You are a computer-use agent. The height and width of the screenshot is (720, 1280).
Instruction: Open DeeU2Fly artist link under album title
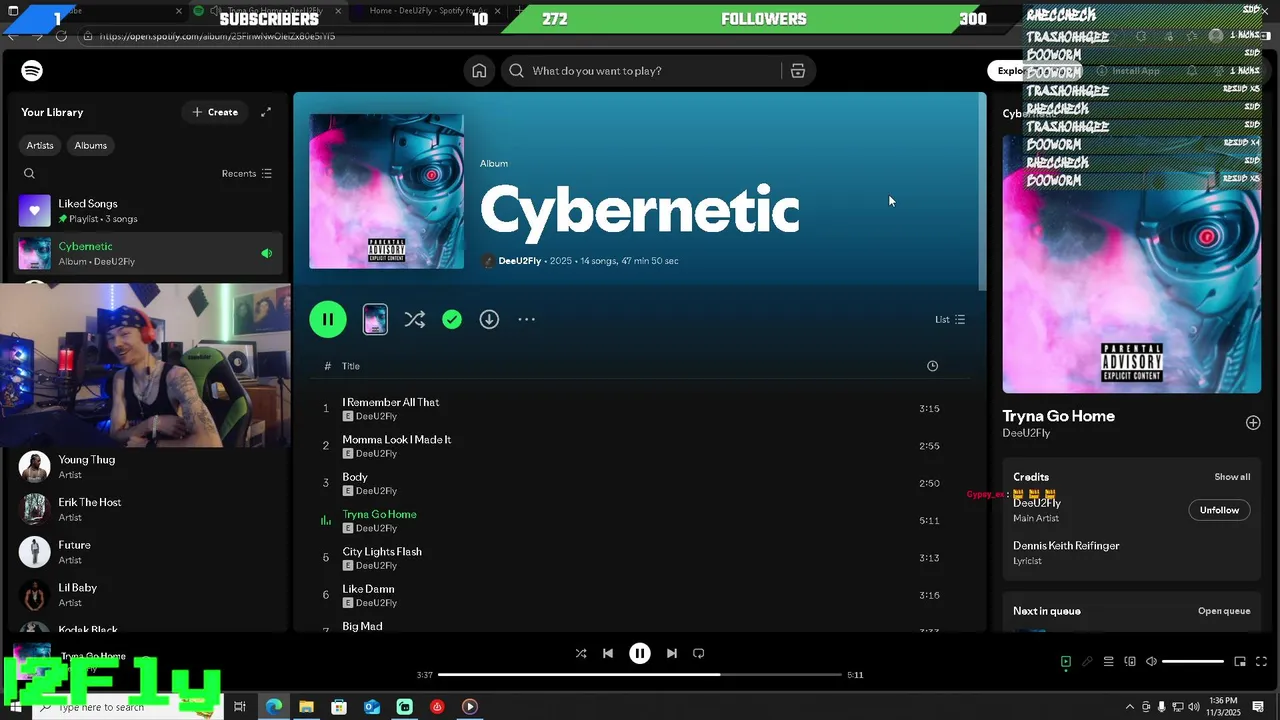[520, 261]
